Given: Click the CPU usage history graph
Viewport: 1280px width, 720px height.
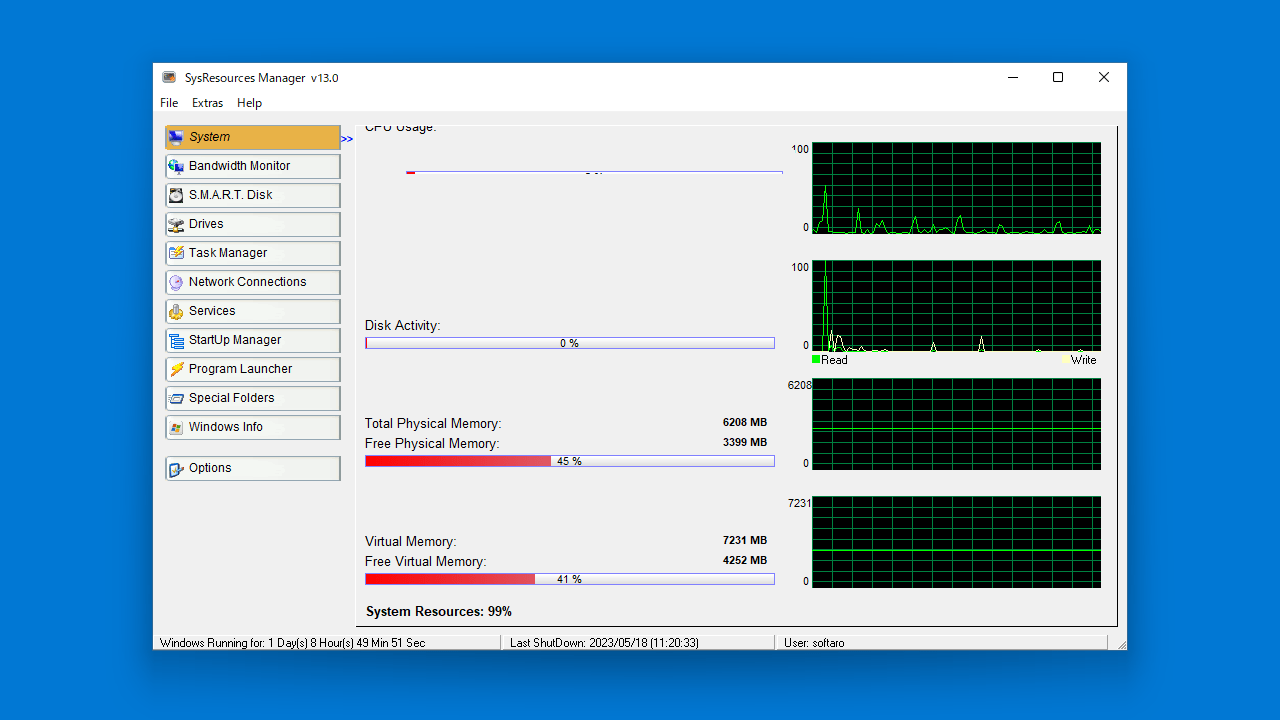Looking at the screenshot, I should 956,188.
